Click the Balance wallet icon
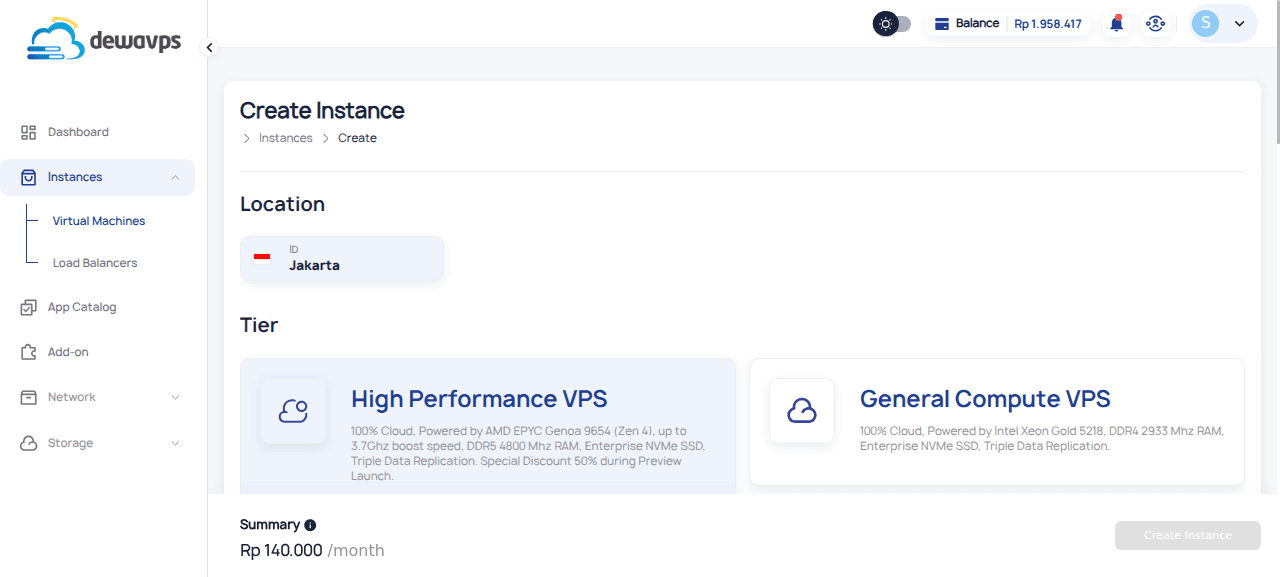 (x=941, y=24)
